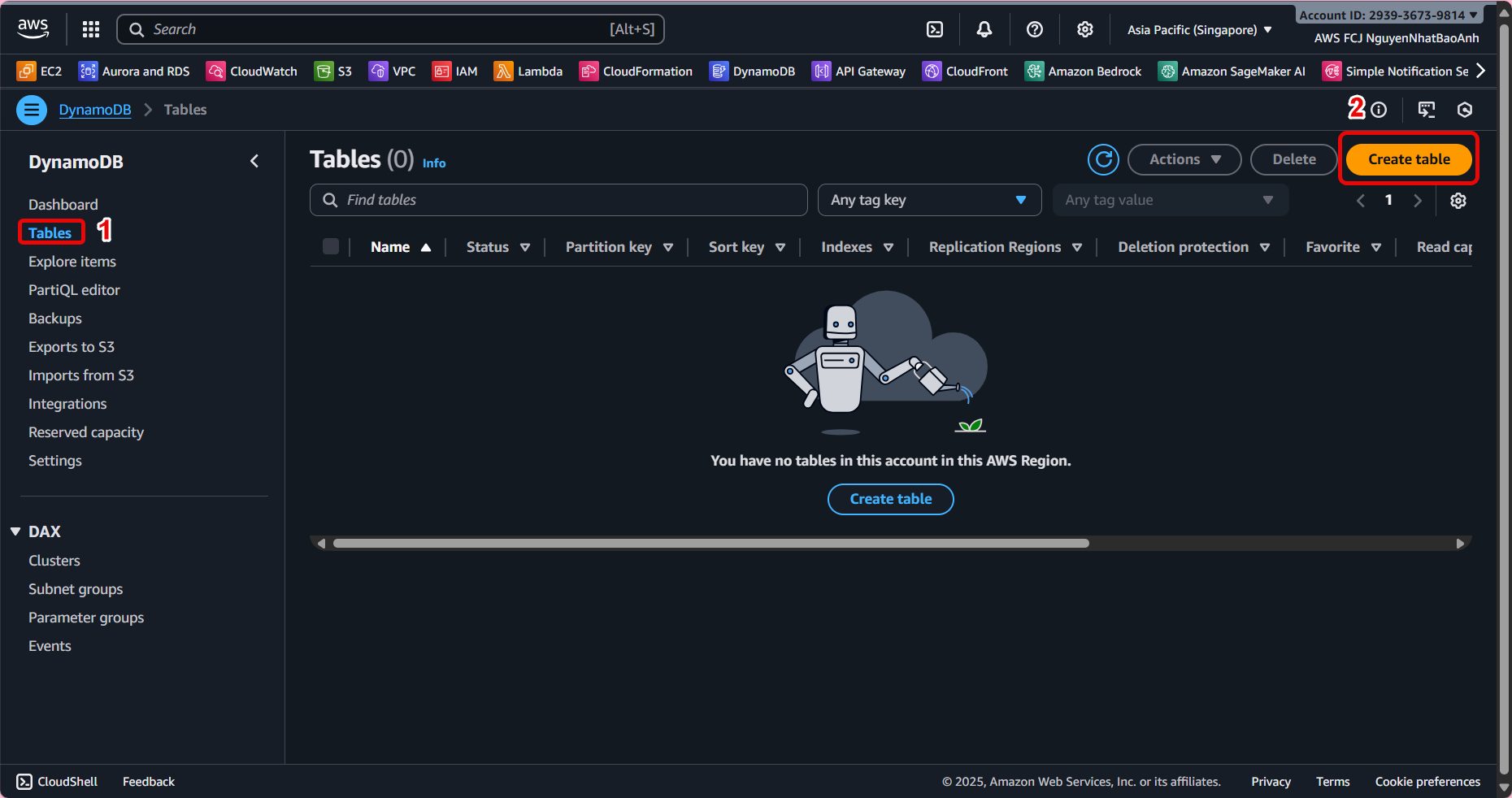The width and height of the screenshot is (1512, 798).
Task: Sort by Replication Regions column
Action: (1005, 247)
